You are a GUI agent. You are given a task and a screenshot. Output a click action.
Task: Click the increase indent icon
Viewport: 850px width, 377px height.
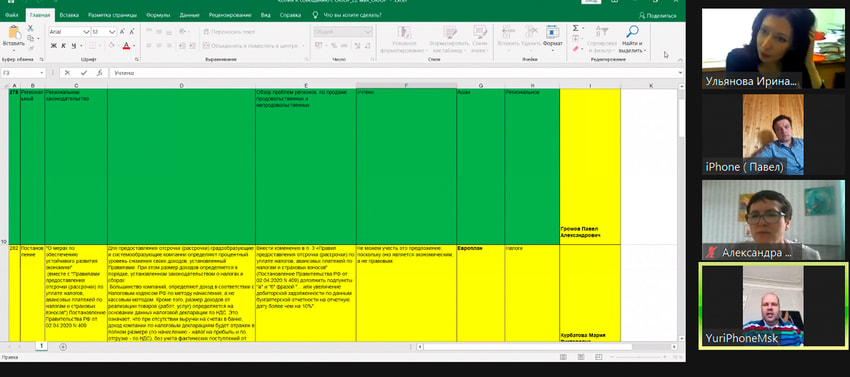[192, 46]
